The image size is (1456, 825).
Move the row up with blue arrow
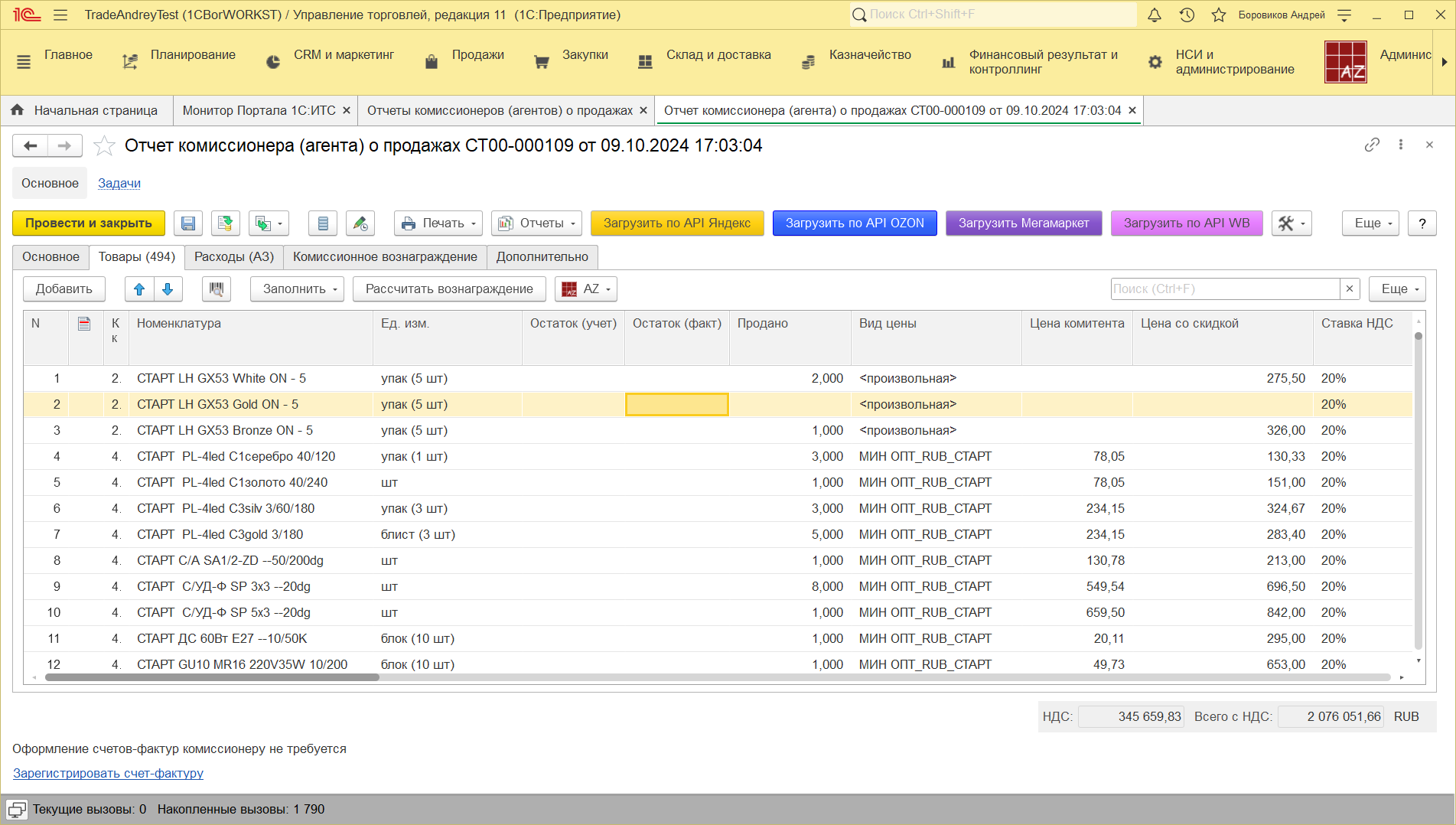(139, 289)
